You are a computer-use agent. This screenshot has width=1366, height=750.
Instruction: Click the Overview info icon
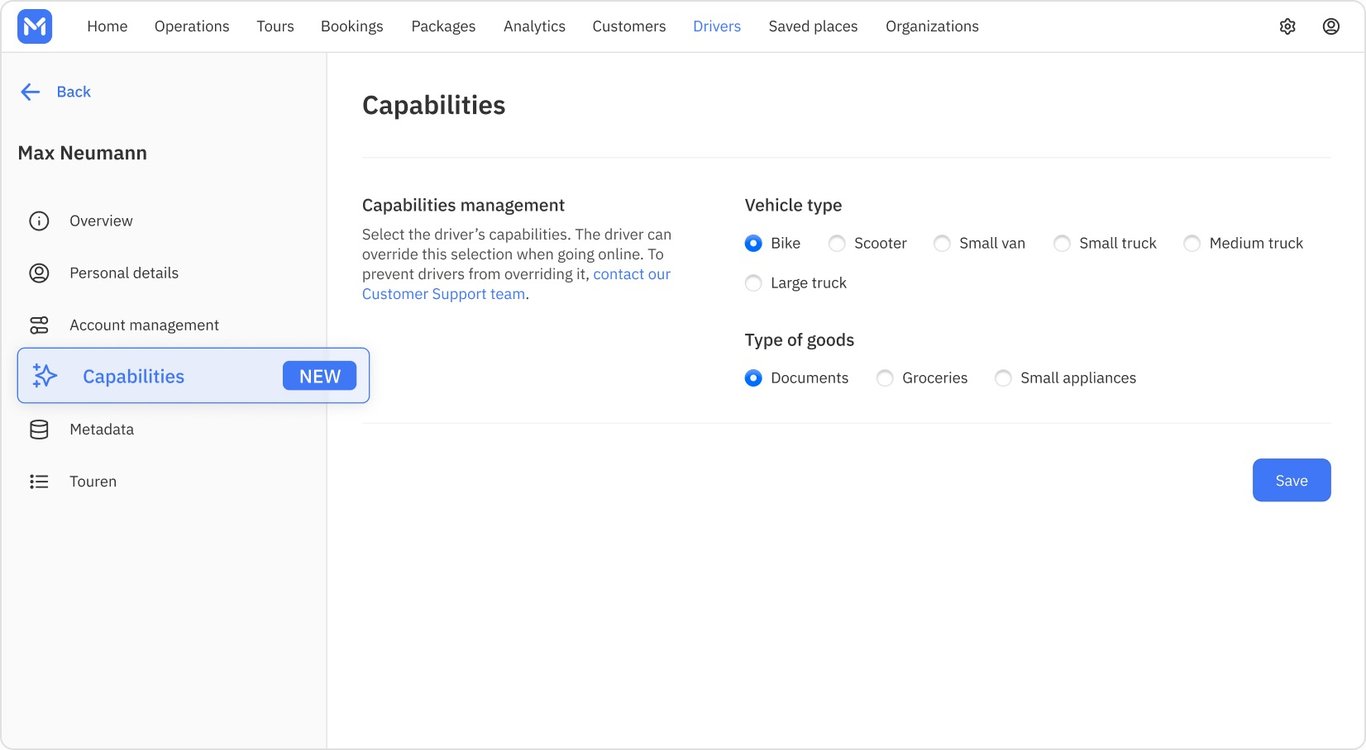pos(39,221)
